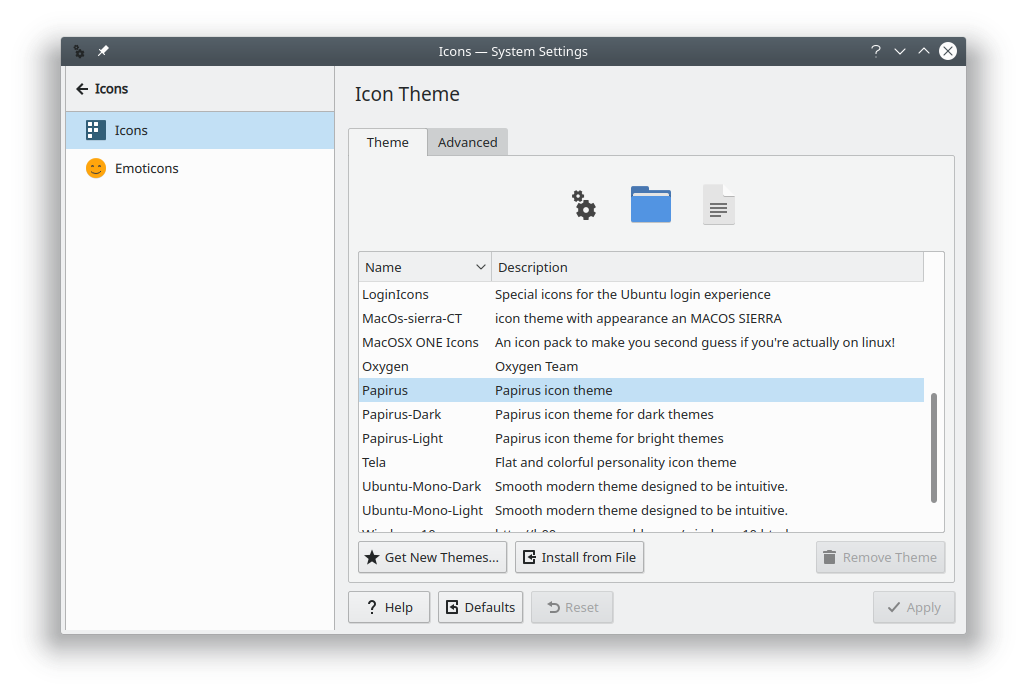Click the document preview icon
Image resolution: width=1027 pixels, height=695 pixels.
[717, 206]
